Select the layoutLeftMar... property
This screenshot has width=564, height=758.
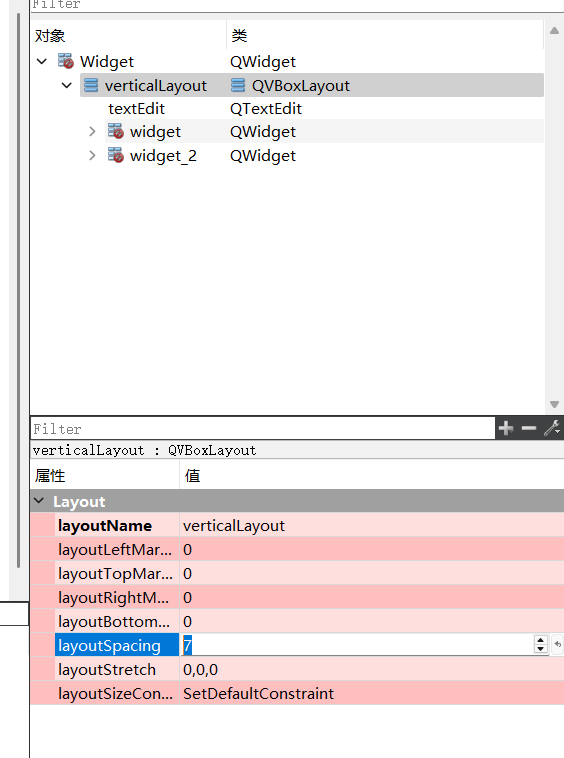115,550
